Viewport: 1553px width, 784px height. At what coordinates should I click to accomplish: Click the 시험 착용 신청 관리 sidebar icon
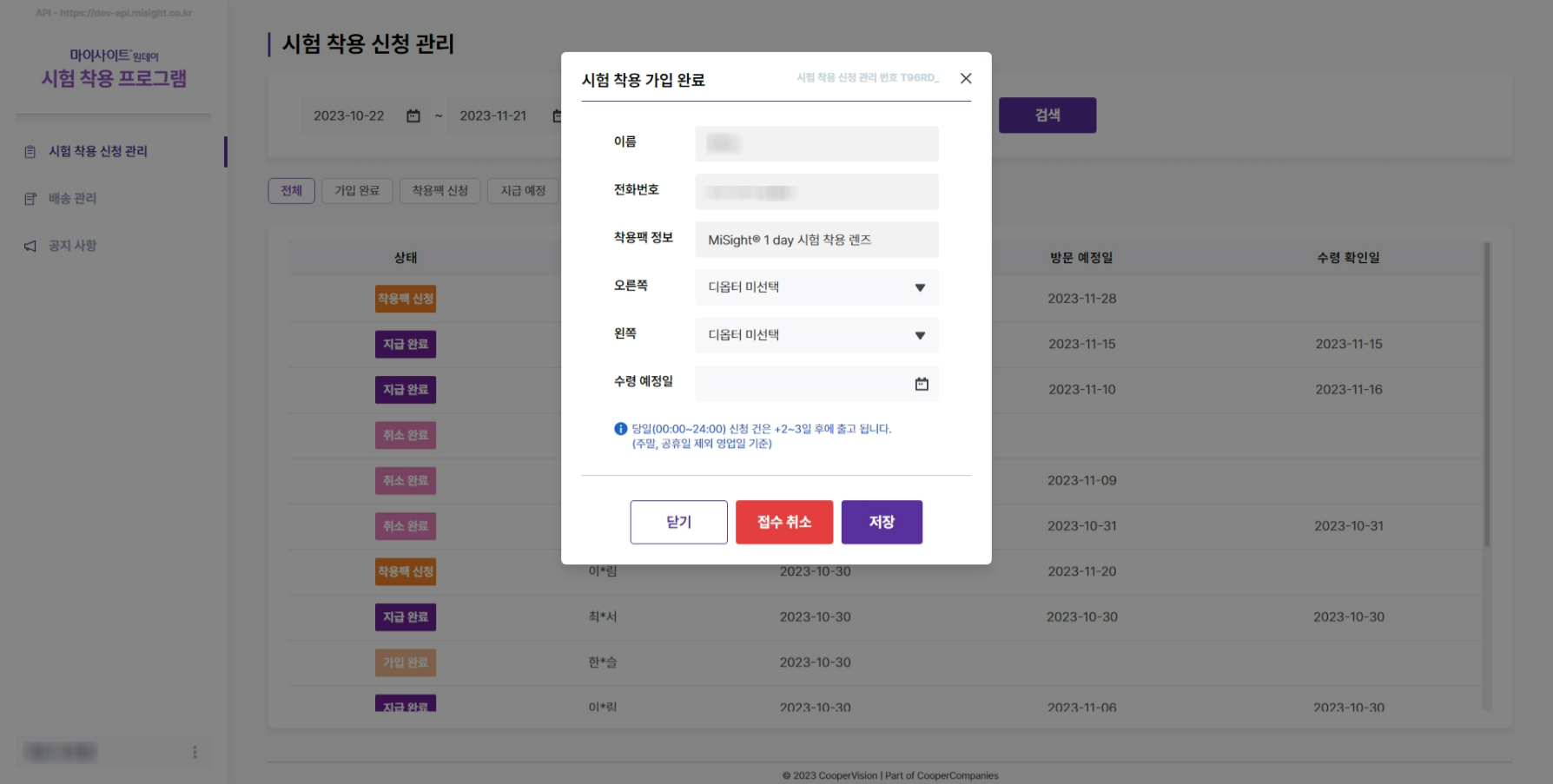[30, 152]
